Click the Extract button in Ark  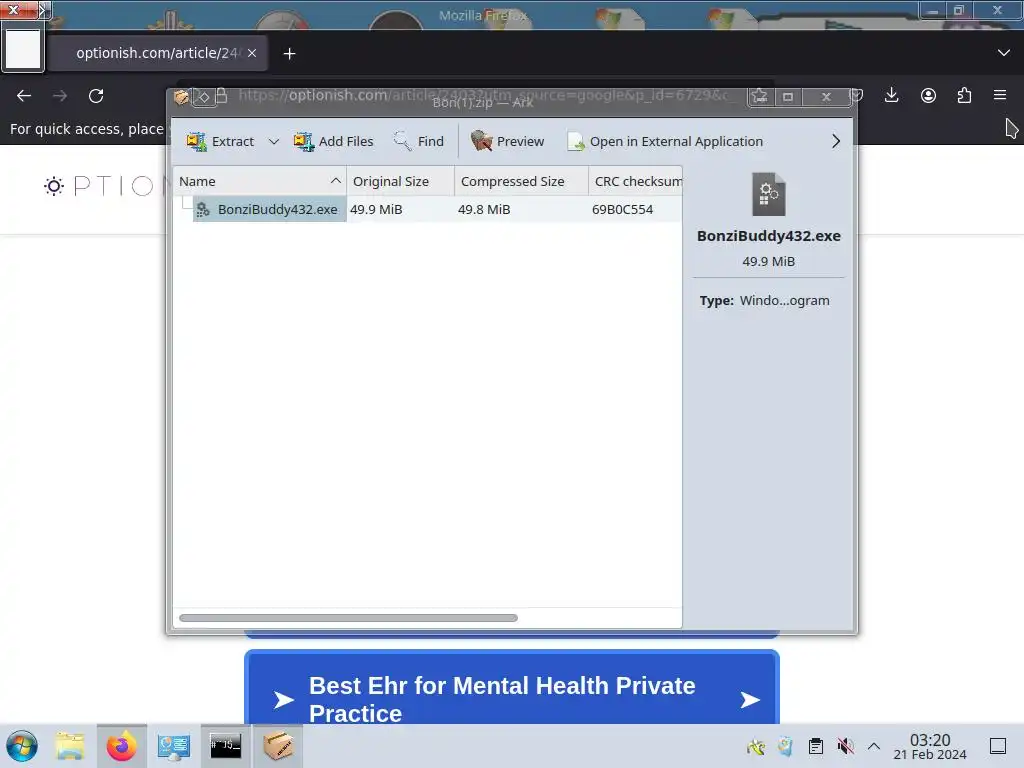pyautogui.click(x=221, y=141)
